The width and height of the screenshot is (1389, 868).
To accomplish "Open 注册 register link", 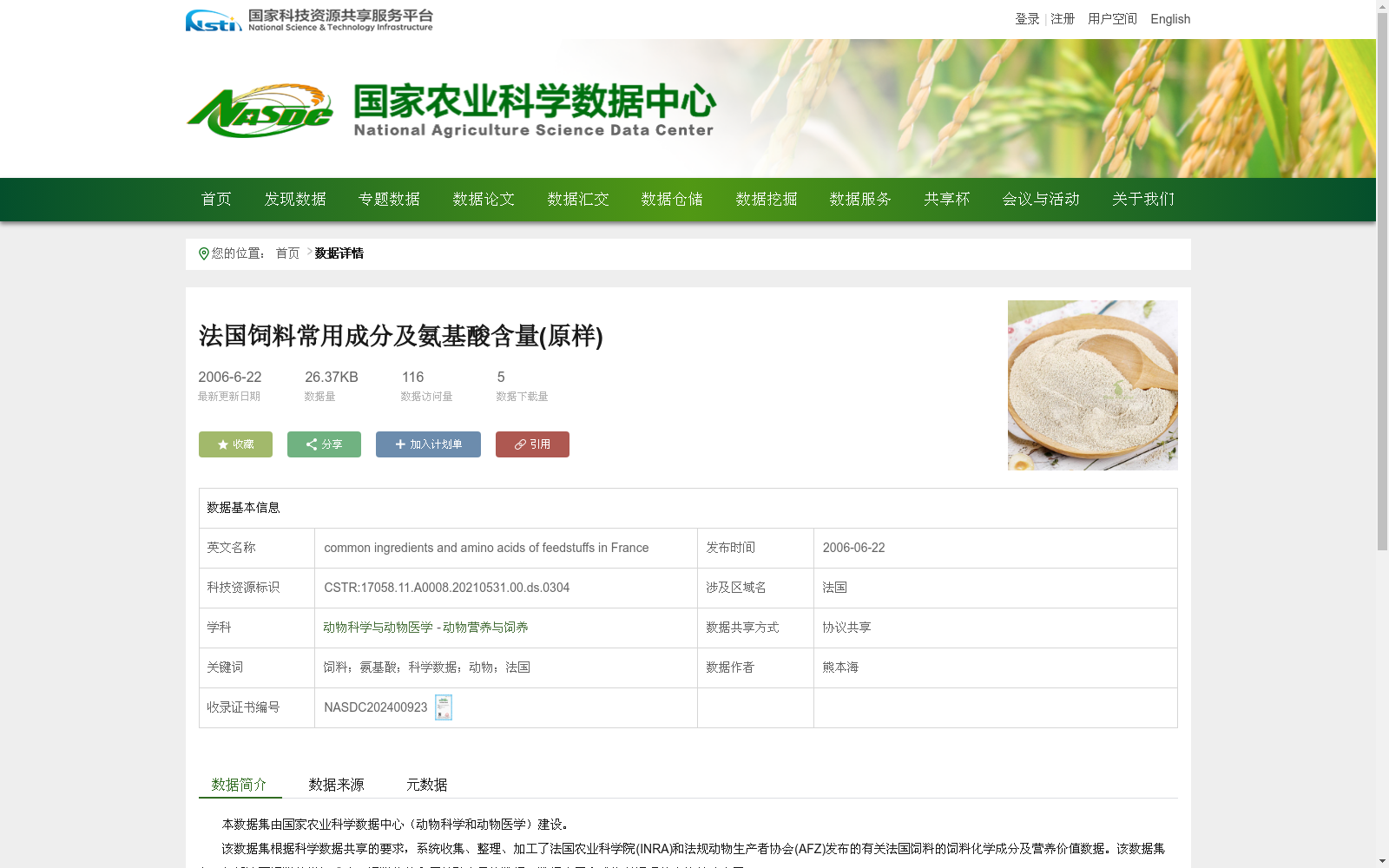I will pos(1063,19).
